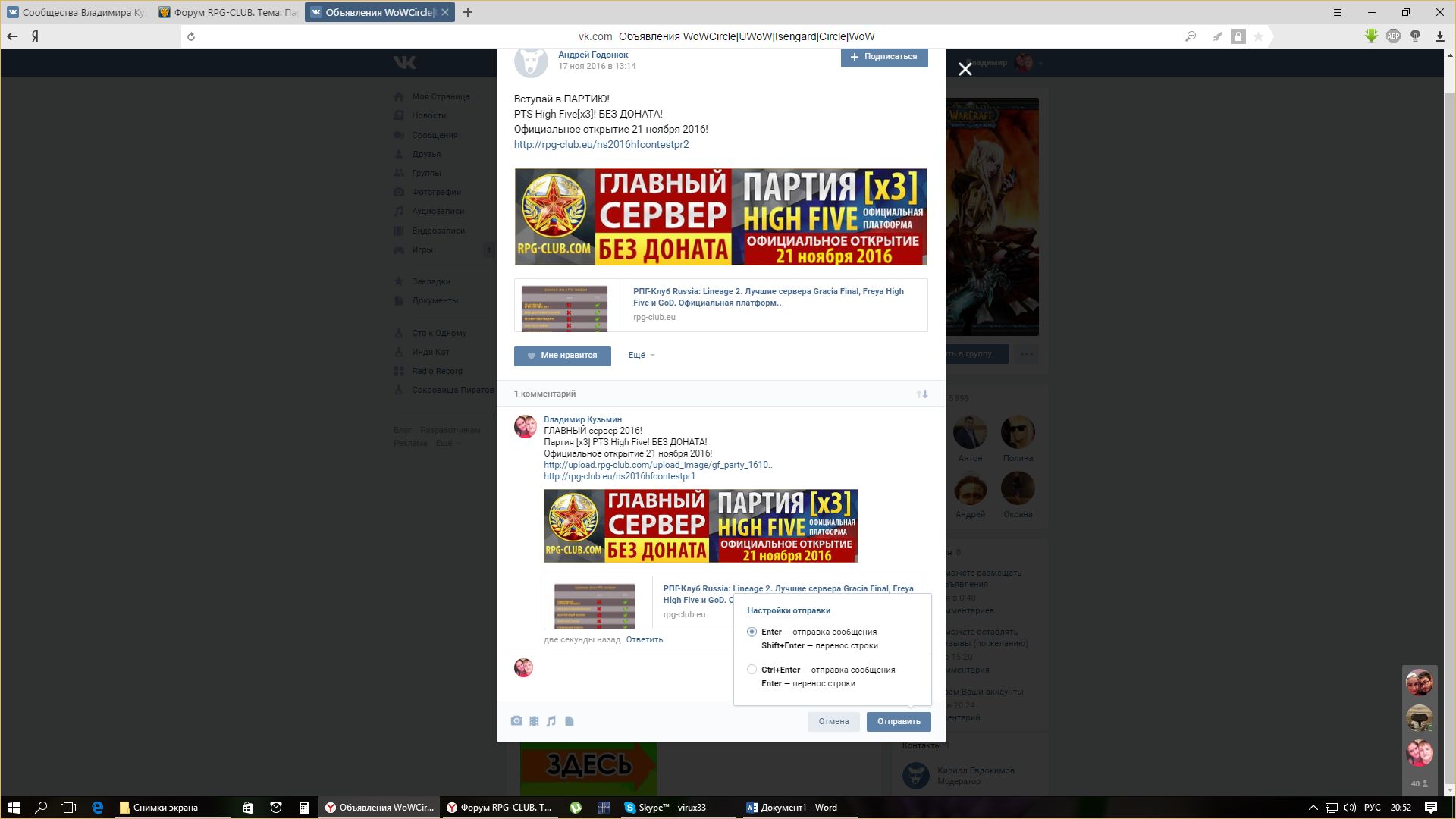Open Андрей Годонюк profile link
This screenshot has width=1456, height=819.
point(593,55)
